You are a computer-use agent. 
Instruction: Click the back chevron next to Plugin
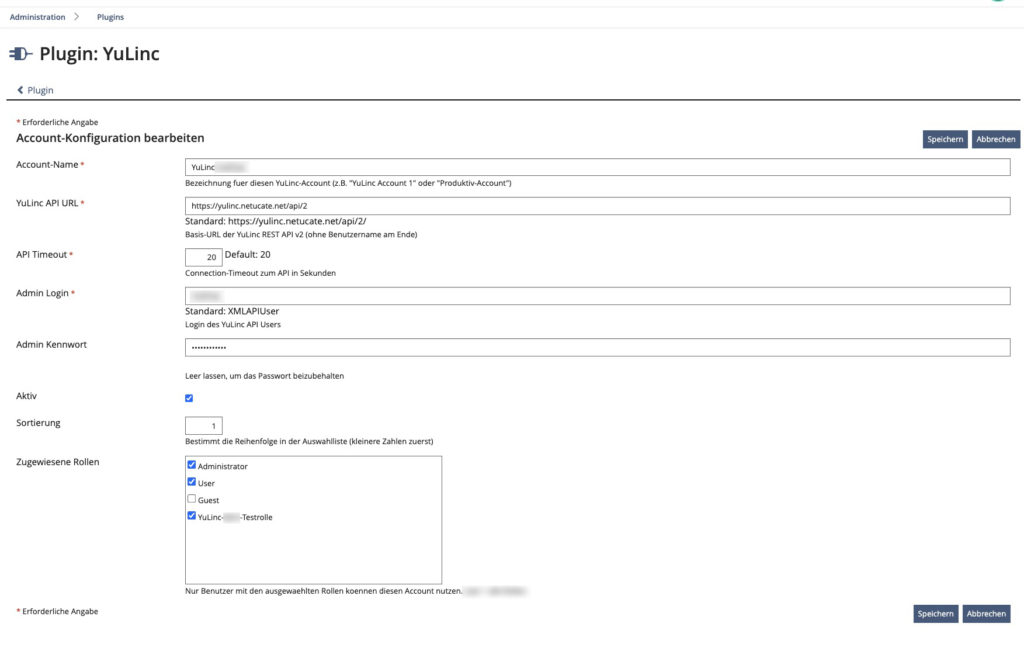[x=21, y=90]
